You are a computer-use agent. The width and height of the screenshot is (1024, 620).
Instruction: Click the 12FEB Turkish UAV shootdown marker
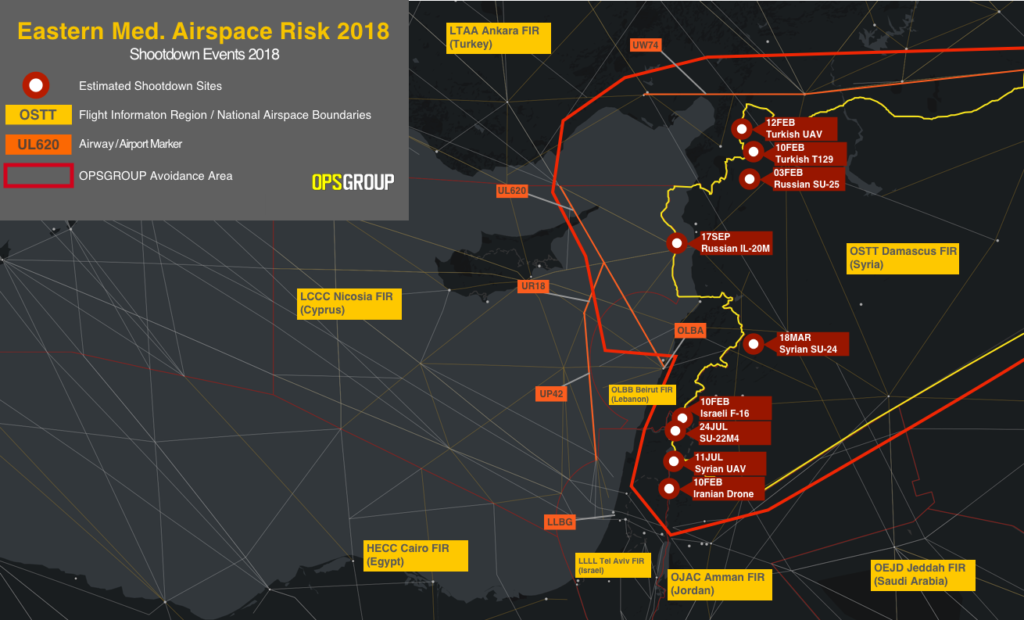(741, 129)
